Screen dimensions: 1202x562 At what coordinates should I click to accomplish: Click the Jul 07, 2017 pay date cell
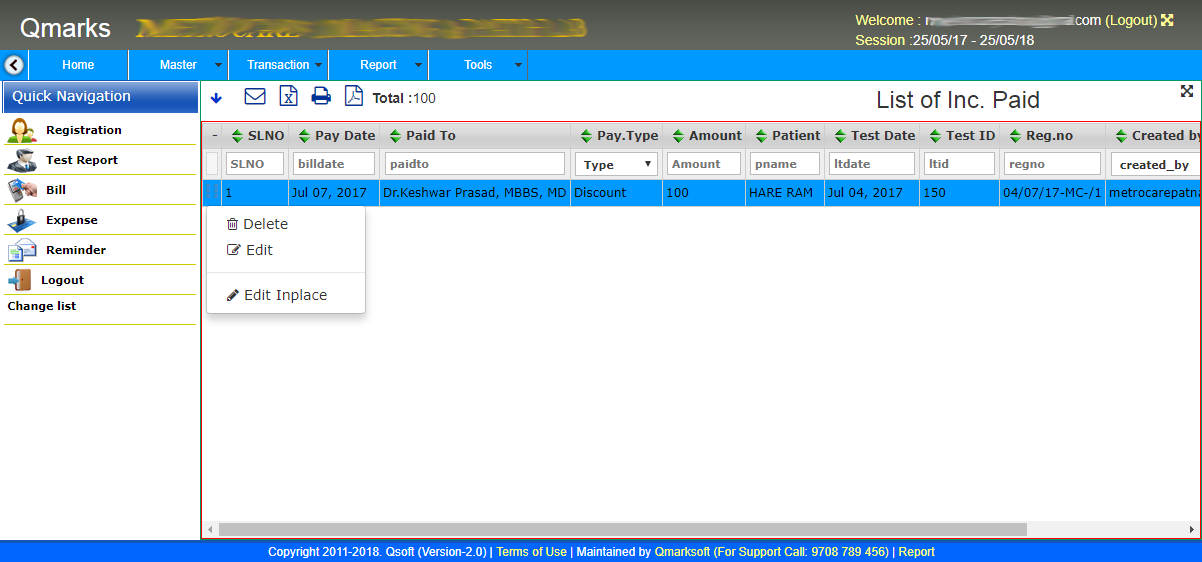point(334,193)
